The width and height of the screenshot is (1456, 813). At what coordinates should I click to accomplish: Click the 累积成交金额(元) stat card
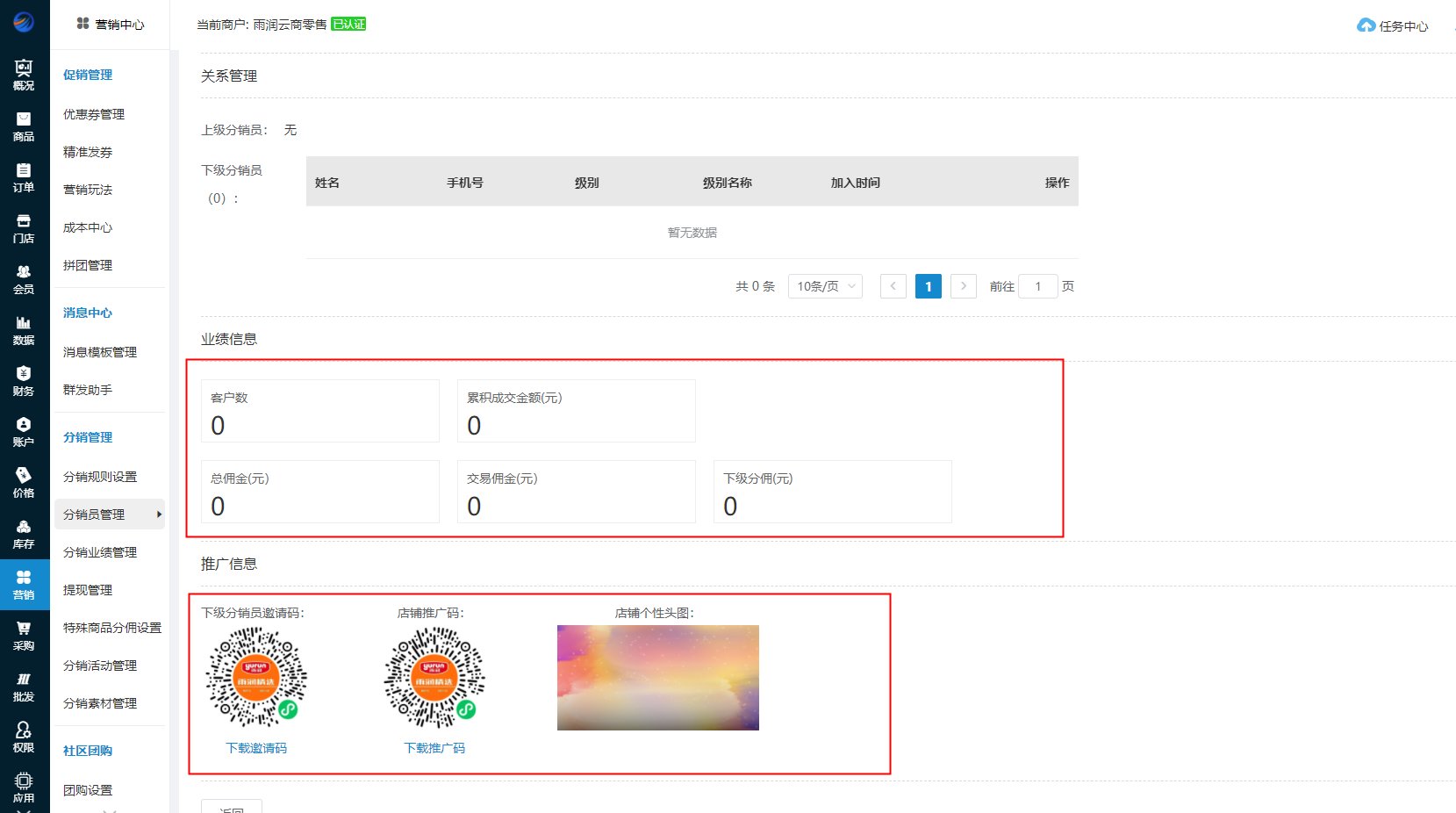(577, 411)
